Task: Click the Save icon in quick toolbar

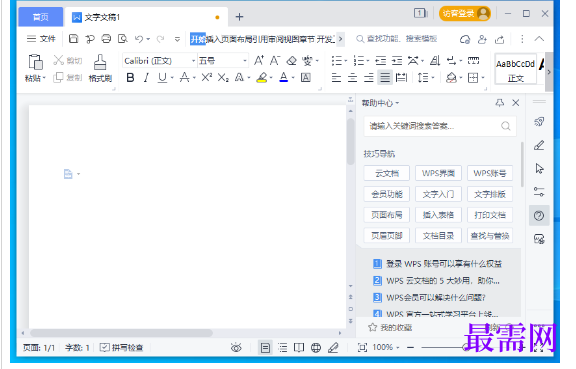Action: coord(73,39)
